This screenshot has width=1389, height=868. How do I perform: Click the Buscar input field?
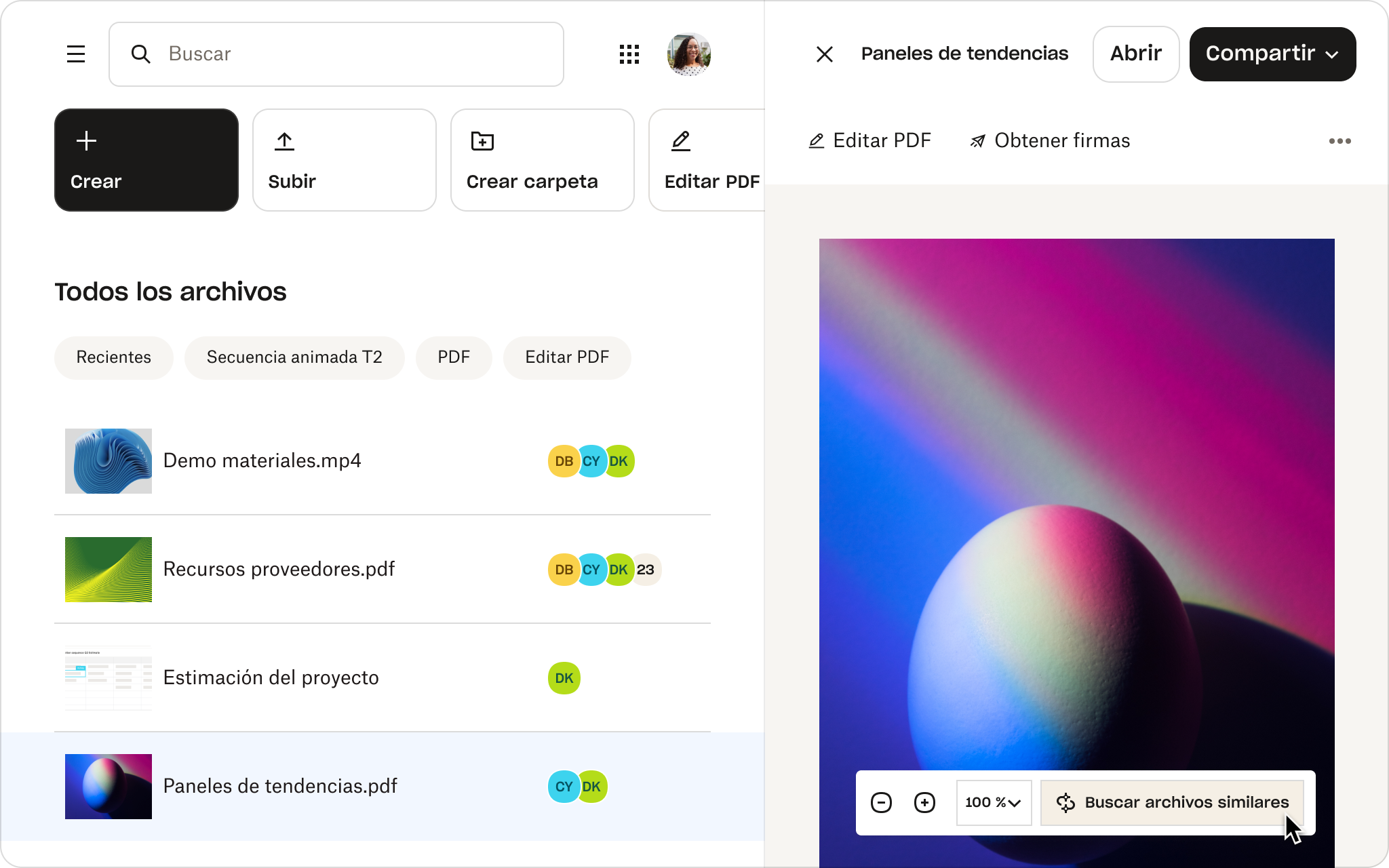336,54
